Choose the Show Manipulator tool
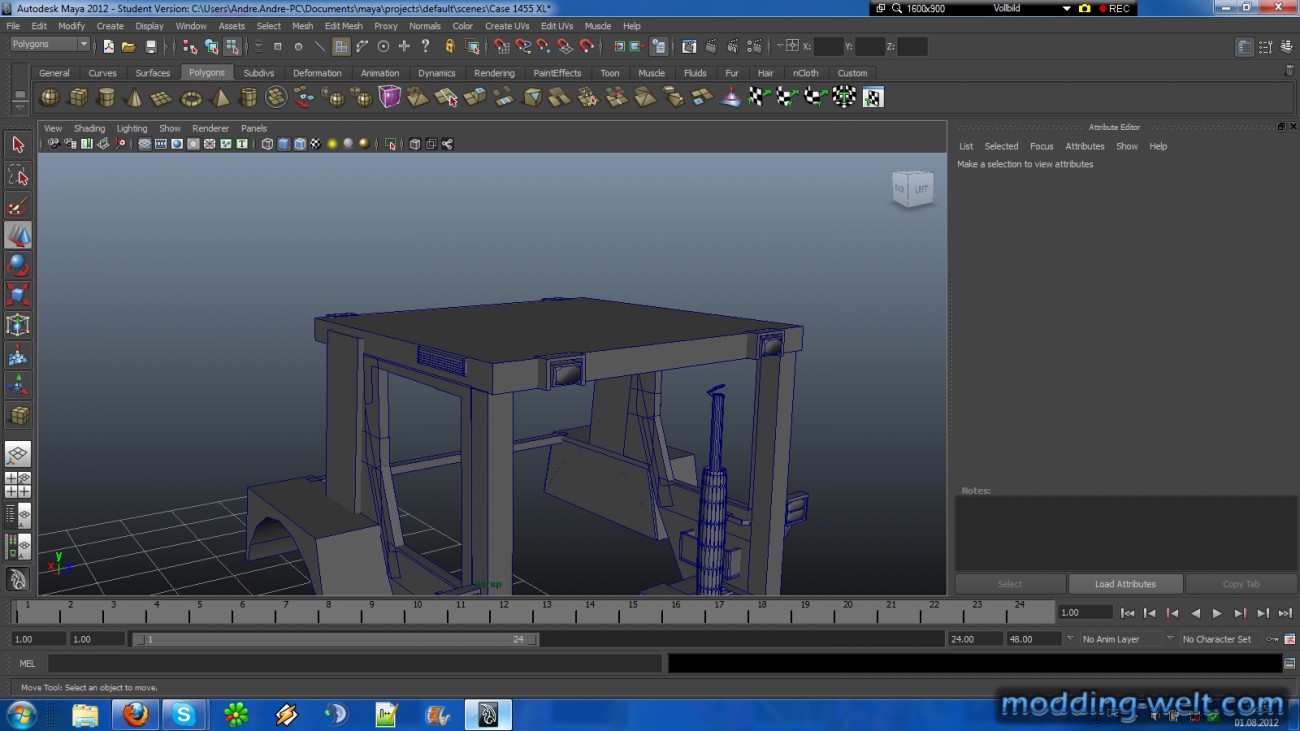This screenshot has width=1300, height=731. click(18, 385)
